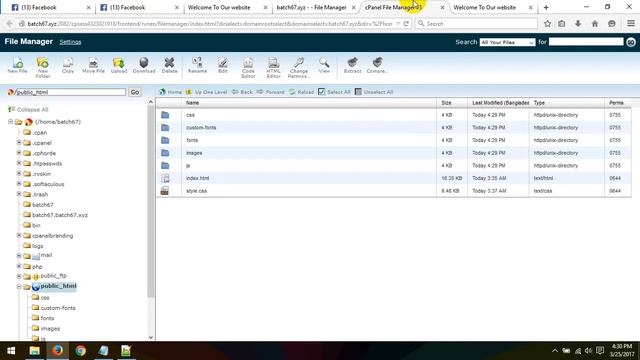Expand the mail folder
640x360 pixels.
pos(19,256)
